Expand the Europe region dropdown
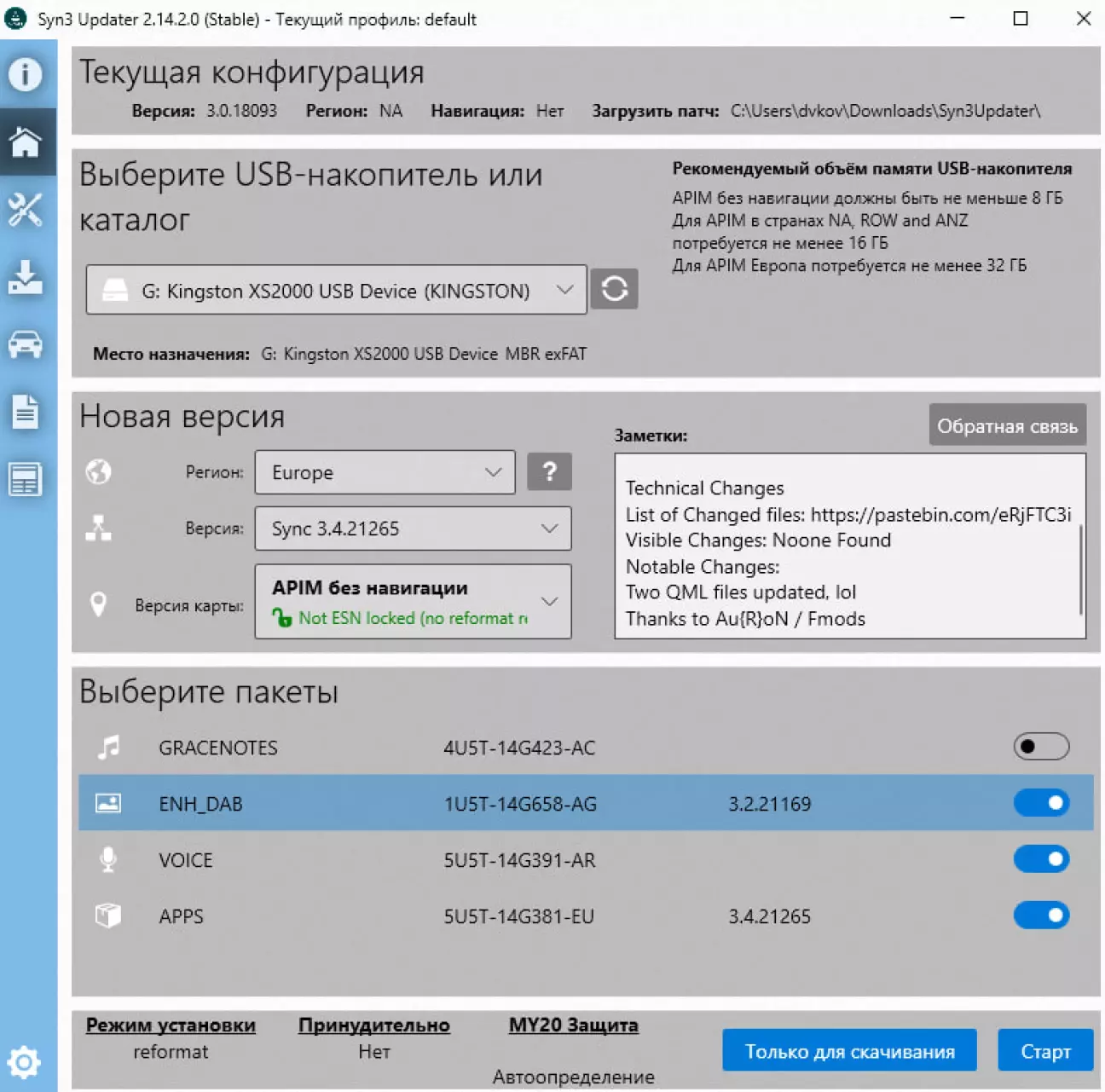The width and height of the screenshot is (1105, 1092). (385, 472)
